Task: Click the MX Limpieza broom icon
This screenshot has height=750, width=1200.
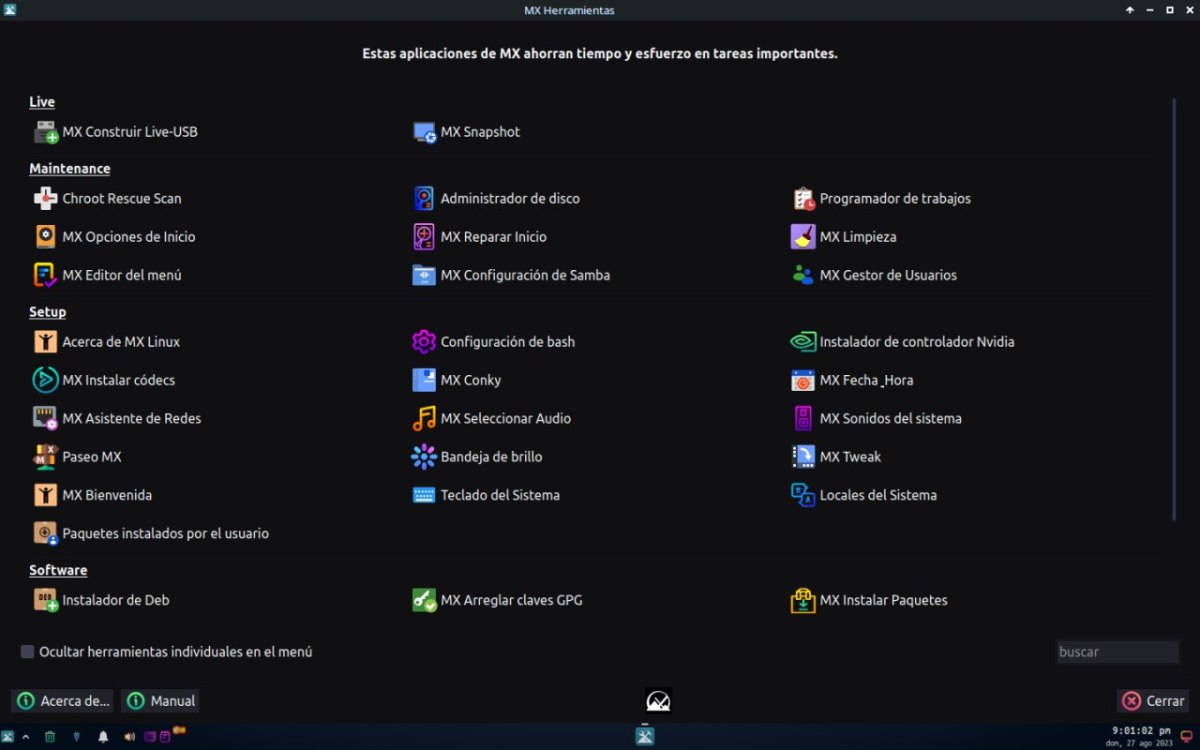Action: 803,237
